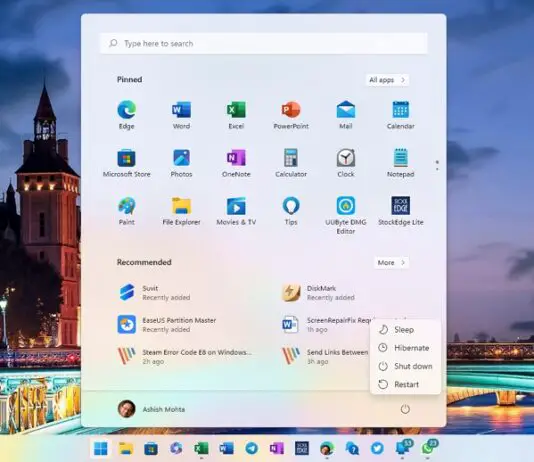
Task: Open Twitter from the taskbar
Action: point(377,448)
